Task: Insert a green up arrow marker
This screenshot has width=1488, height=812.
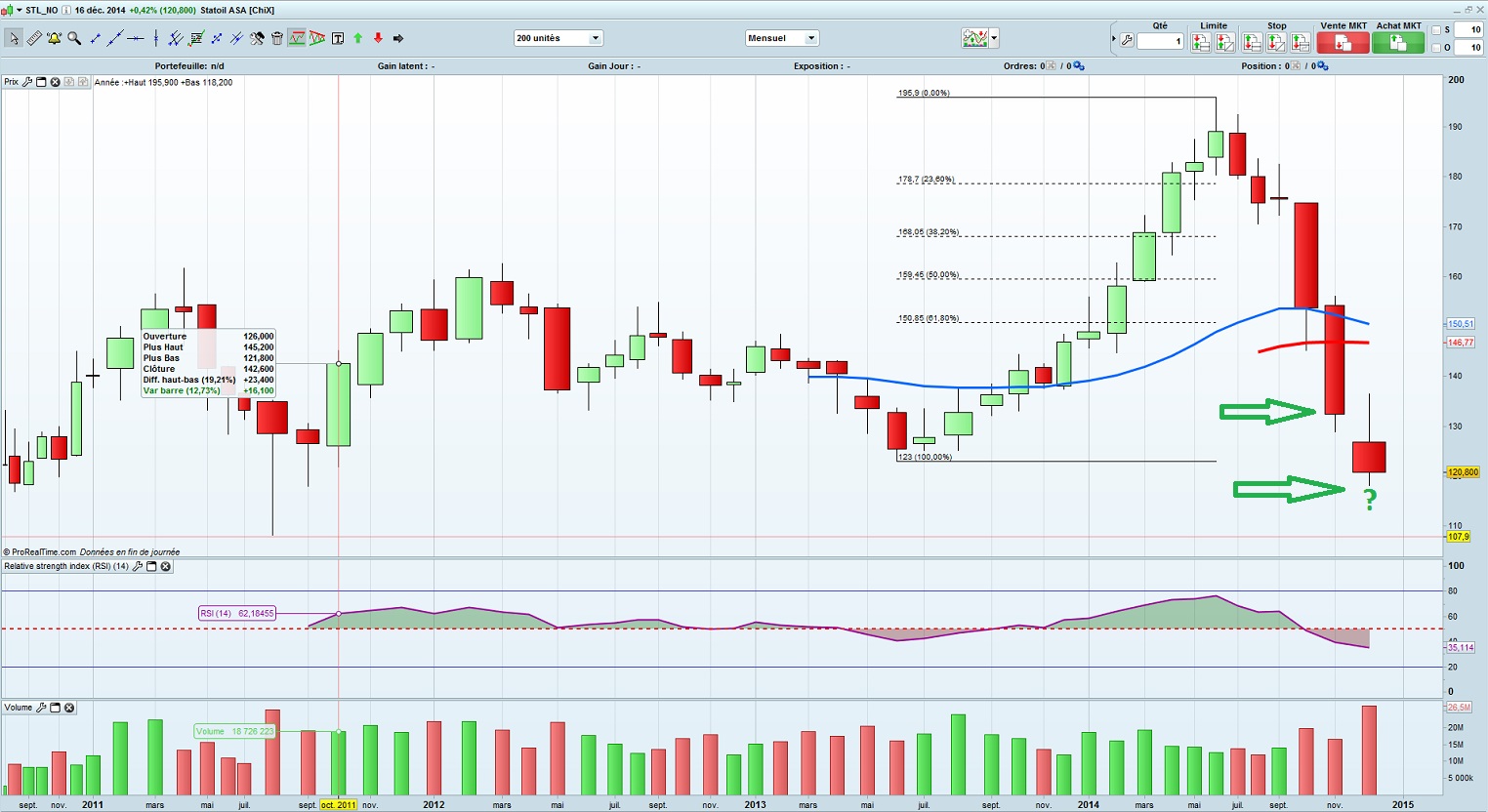Action: (x=357, y=38)
